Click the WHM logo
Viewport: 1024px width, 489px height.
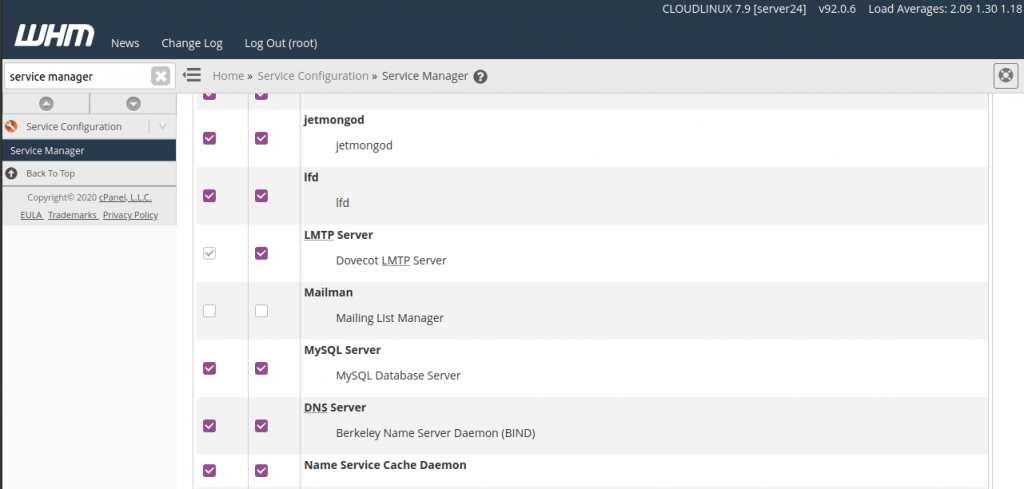pos(54,36)
